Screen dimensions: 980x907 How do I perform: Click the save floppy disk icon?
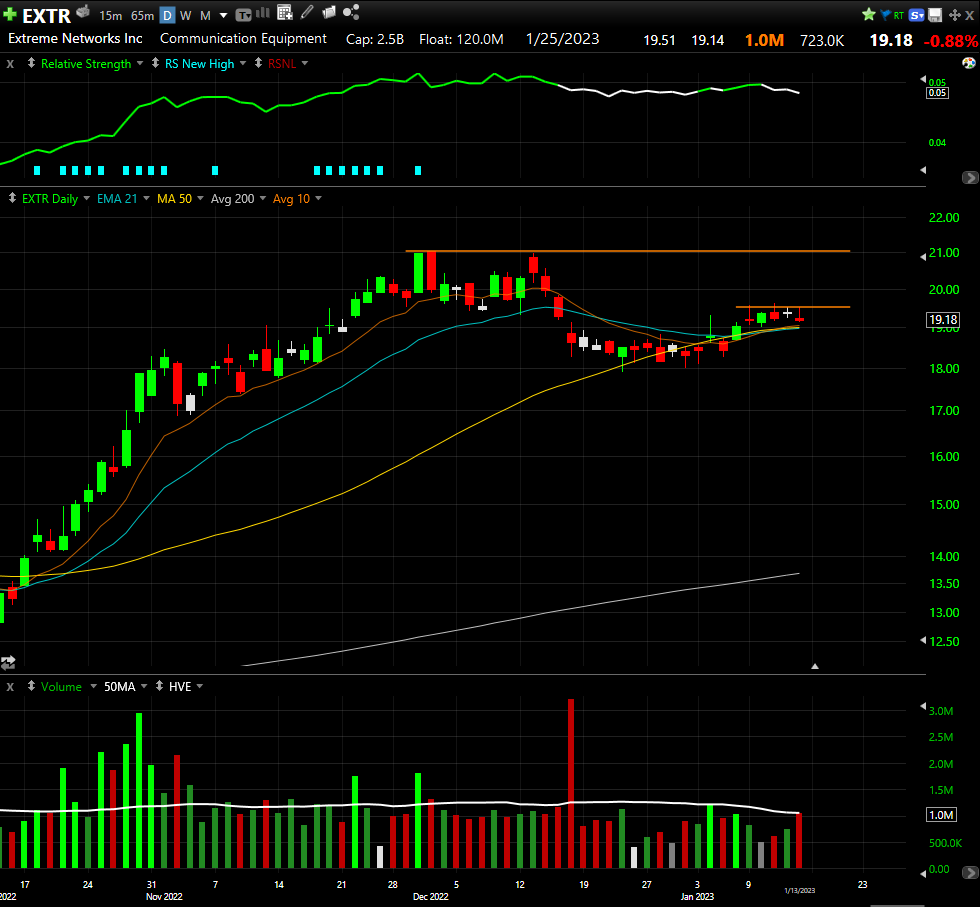[x=935, y=15]
